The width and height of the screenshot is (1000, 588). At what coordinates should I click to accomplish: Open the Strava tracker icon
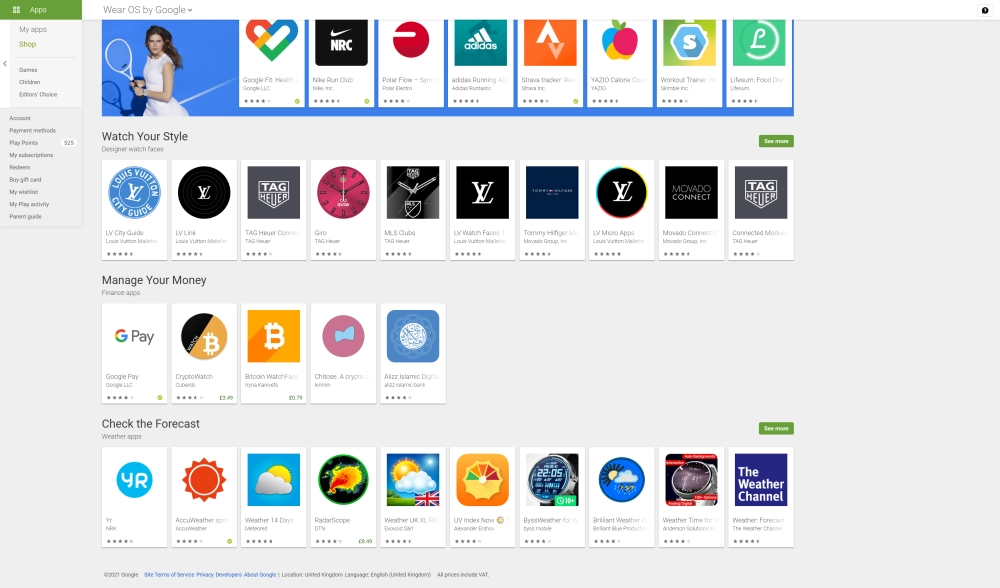(x=550, y=42)
